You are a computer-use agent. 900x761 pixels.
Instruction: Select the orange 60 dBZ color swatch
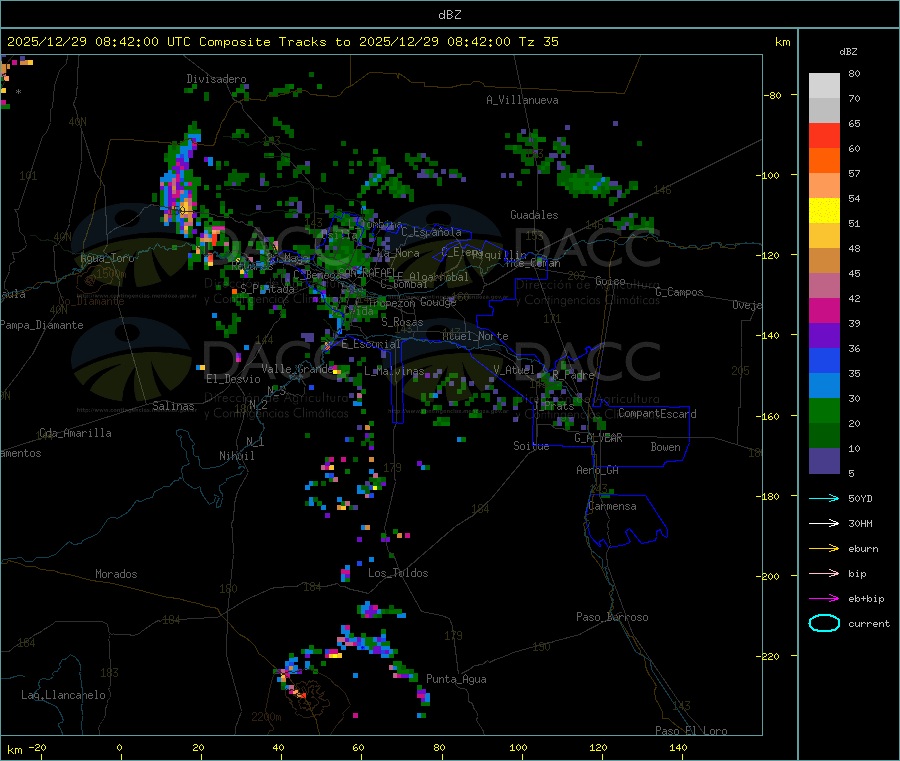tap(824, 161)
